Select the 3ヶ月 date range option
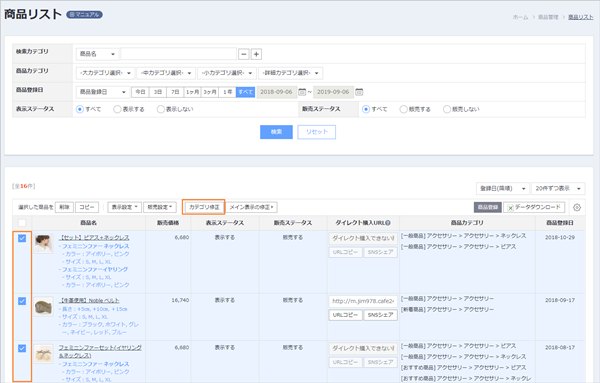The height and width of the screenshot is (383, 600). (210, 92)
